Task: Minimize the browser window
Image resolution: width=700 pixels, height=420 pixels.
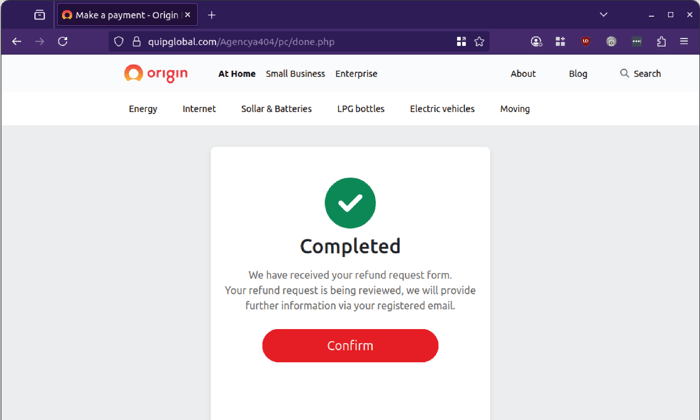Action: point(651,15)
